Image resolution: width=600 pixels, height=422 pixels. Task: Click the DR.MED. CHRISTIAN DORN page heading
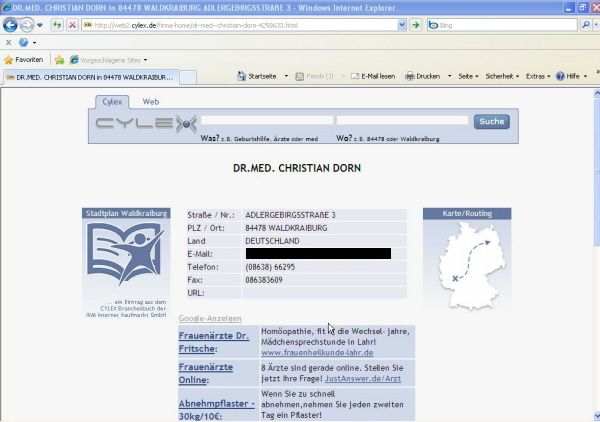pyautogui.click(x=297, y=168)
